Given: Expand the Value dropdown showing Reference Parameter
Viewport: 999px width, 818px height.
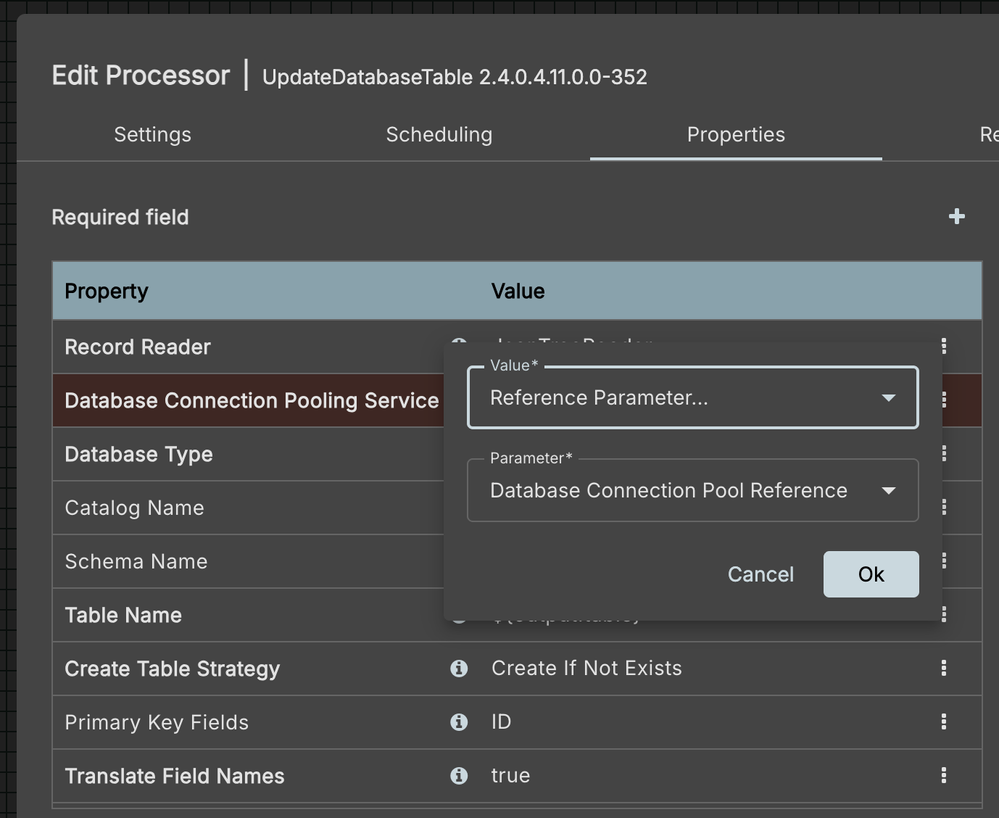Looking at the screenshot, I should tap(692, 398).
